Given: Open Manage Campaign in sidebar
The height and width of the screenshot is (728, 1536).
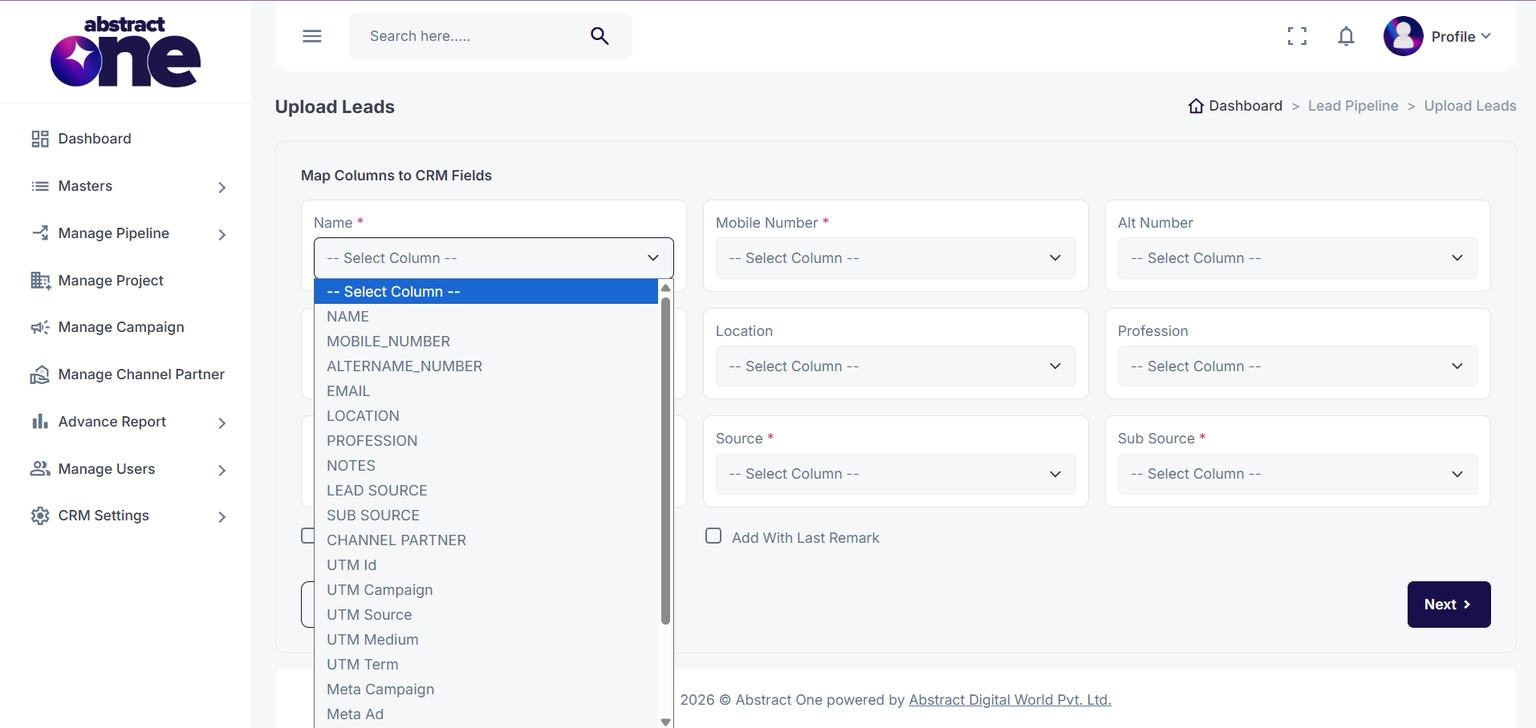Looking at the screenshot, I should (x=121, y=327).
